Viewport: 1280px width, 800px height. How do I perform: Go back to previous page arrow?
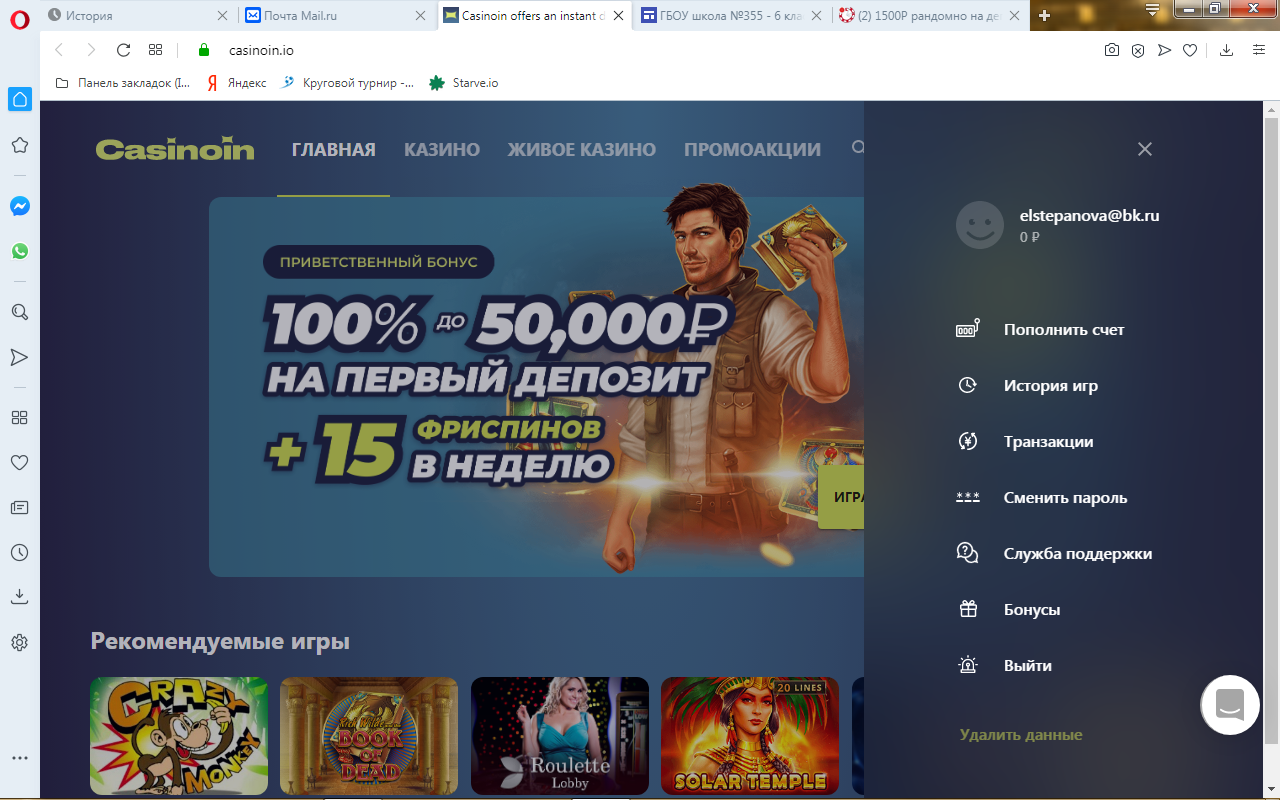59,50
